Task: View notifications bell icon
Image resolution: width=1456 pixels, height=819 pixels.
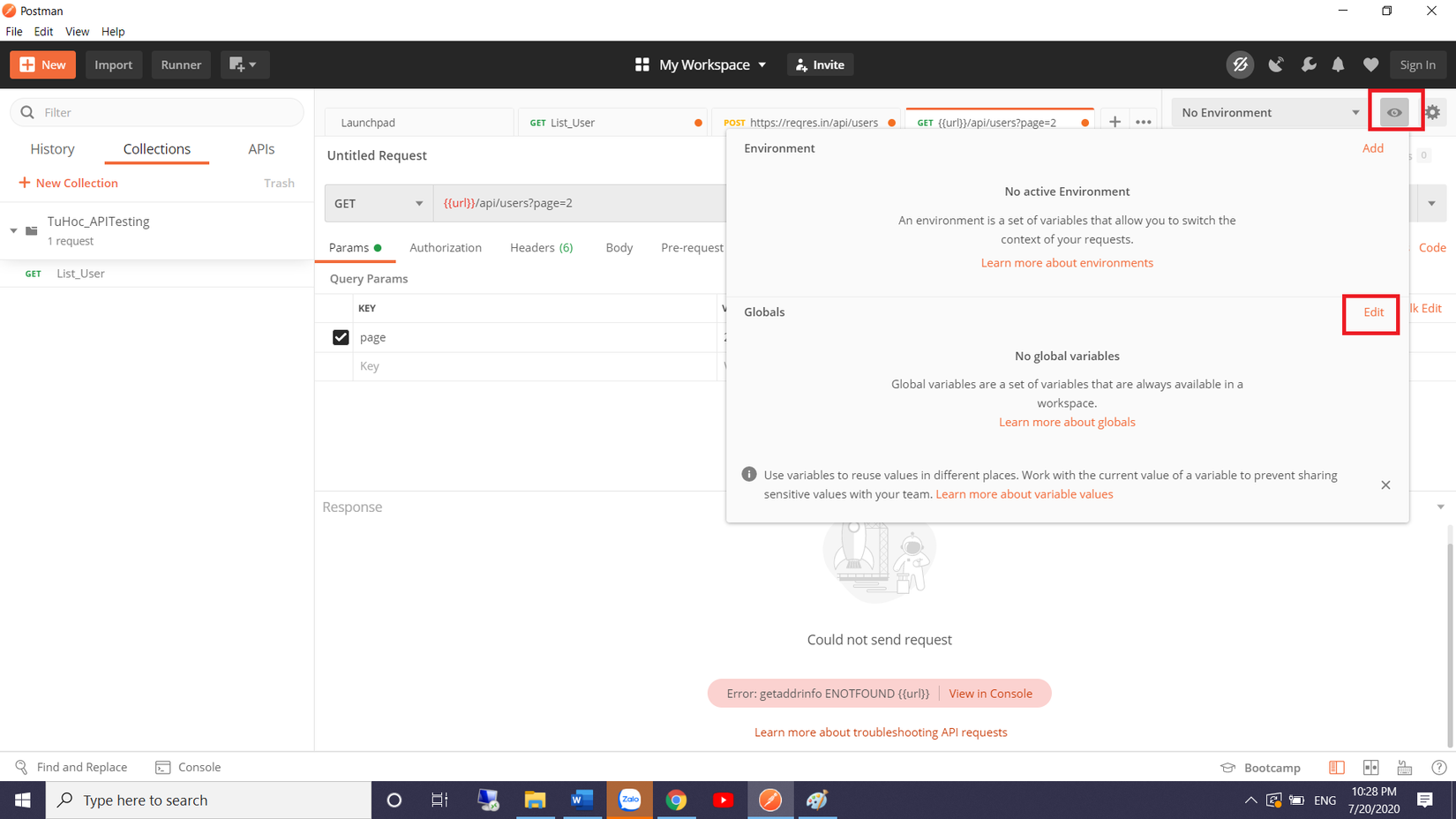Action: pos(1339,64)
